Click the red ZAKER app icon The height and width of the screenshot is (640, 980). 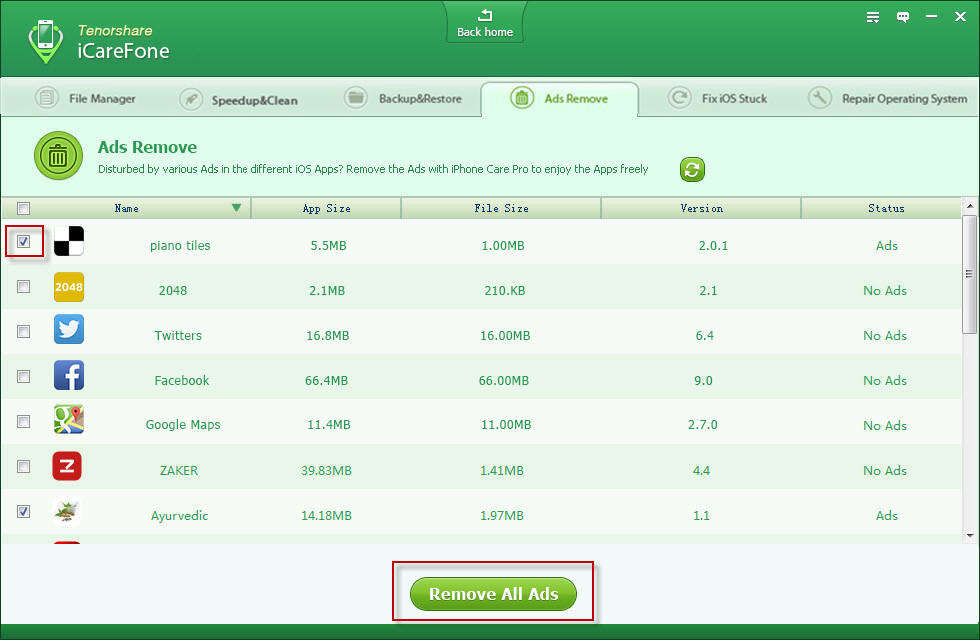point(68,466)
